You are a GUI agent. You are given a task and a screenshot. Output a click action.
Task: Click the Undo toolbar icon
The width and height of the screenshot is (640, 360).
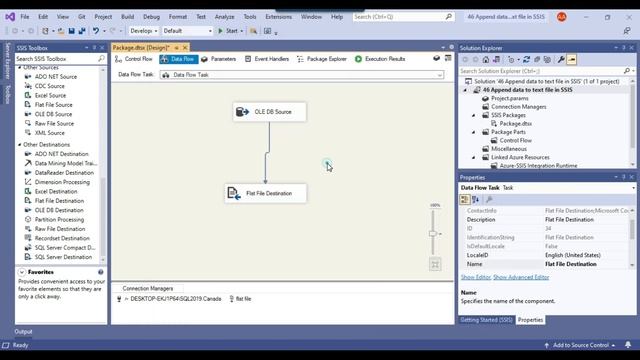(x=96, y=31)
